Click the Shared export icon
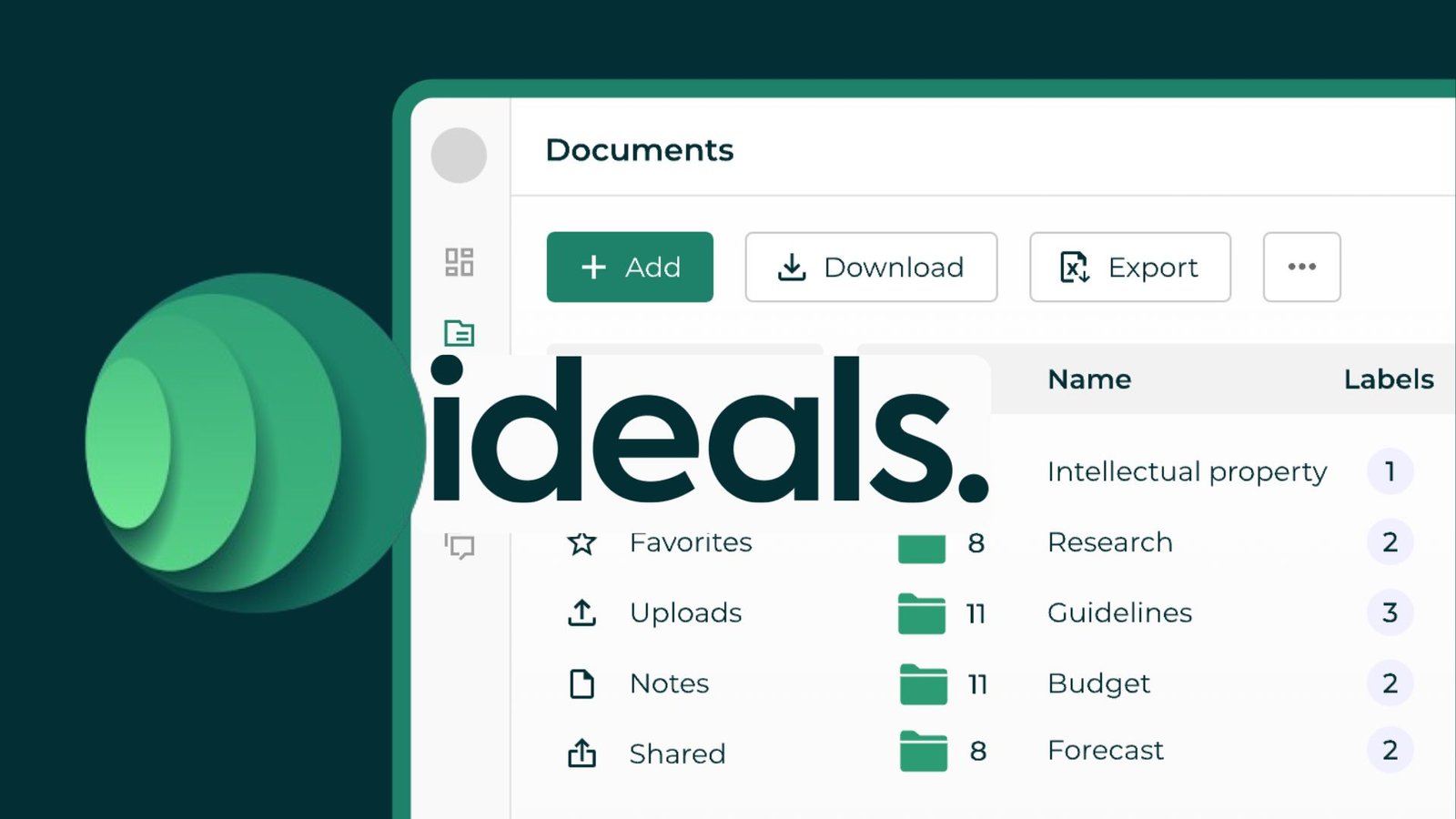The width and height of the screenshot is (1456, 819). (581, 753)
